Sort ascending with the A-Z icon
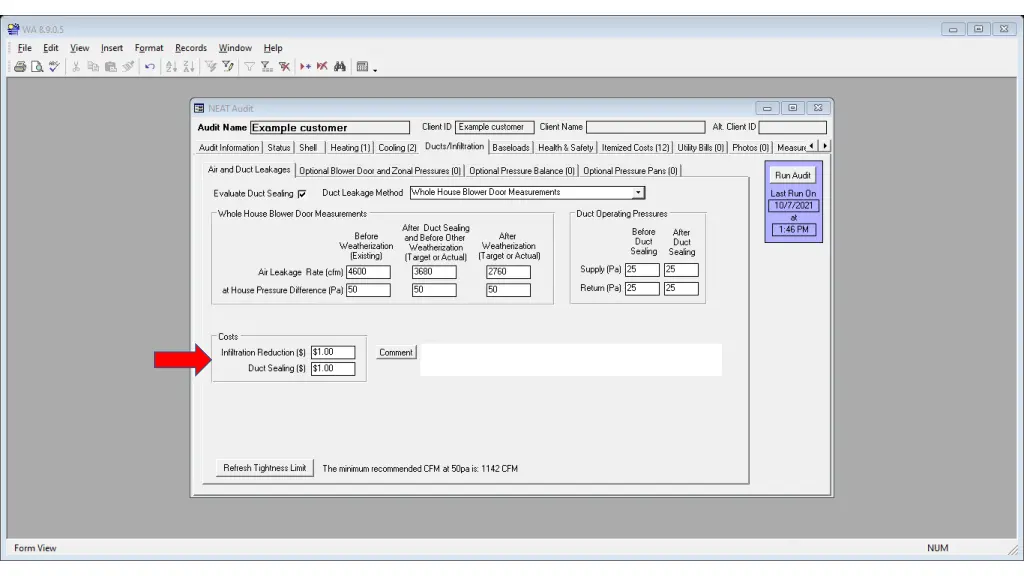Screen dimensions: 1024x576 [x=171, y=67]
